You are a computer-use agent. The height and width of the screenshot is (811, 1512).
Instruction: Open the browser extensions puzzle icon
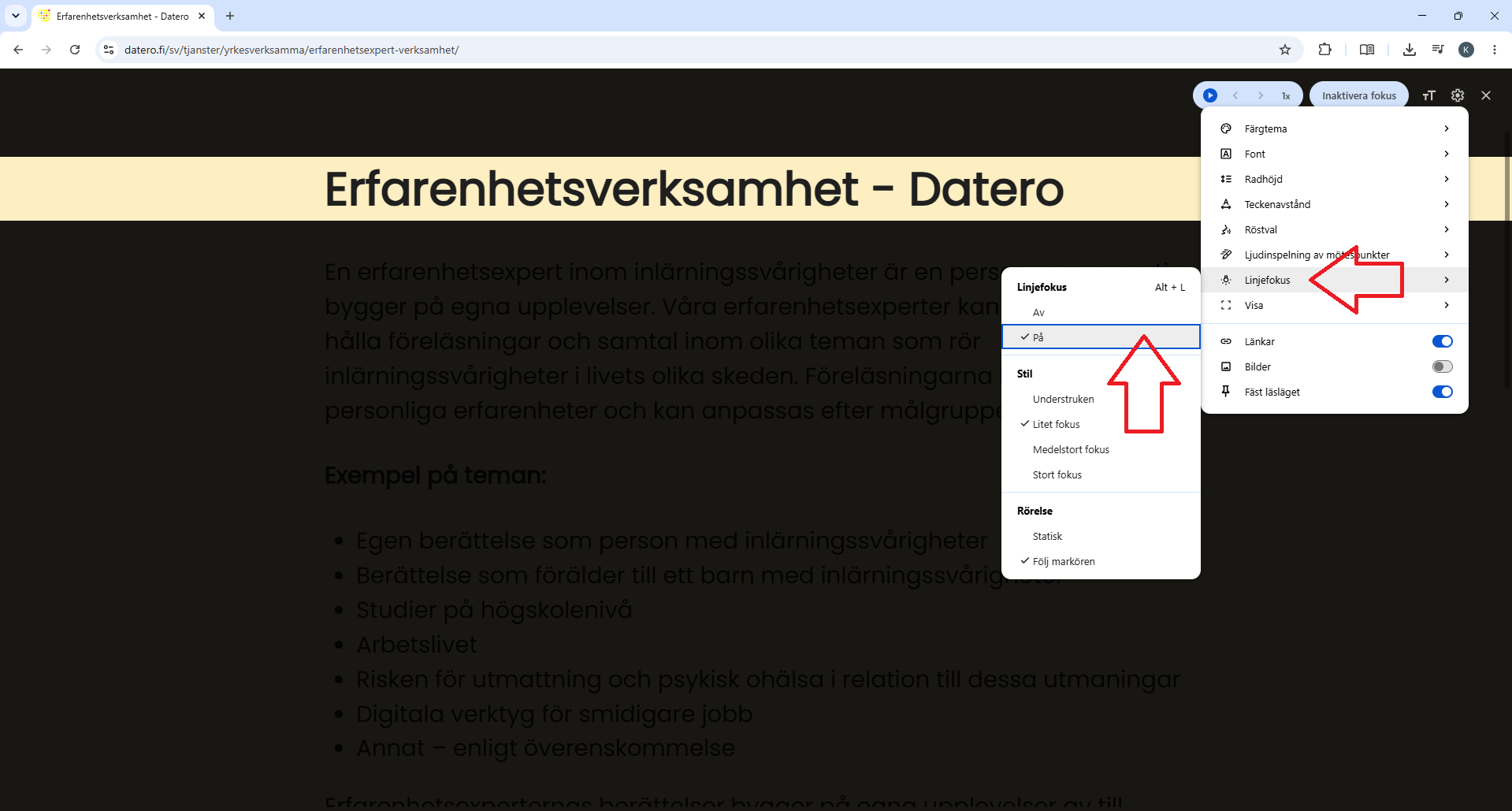point(1324,50)
